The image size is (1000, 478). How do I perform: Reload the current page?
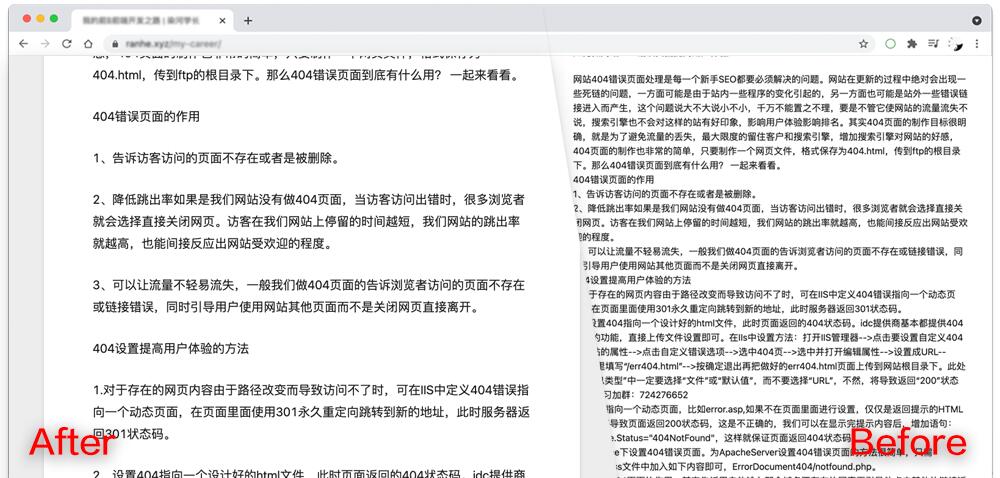(x=66, y=44)
